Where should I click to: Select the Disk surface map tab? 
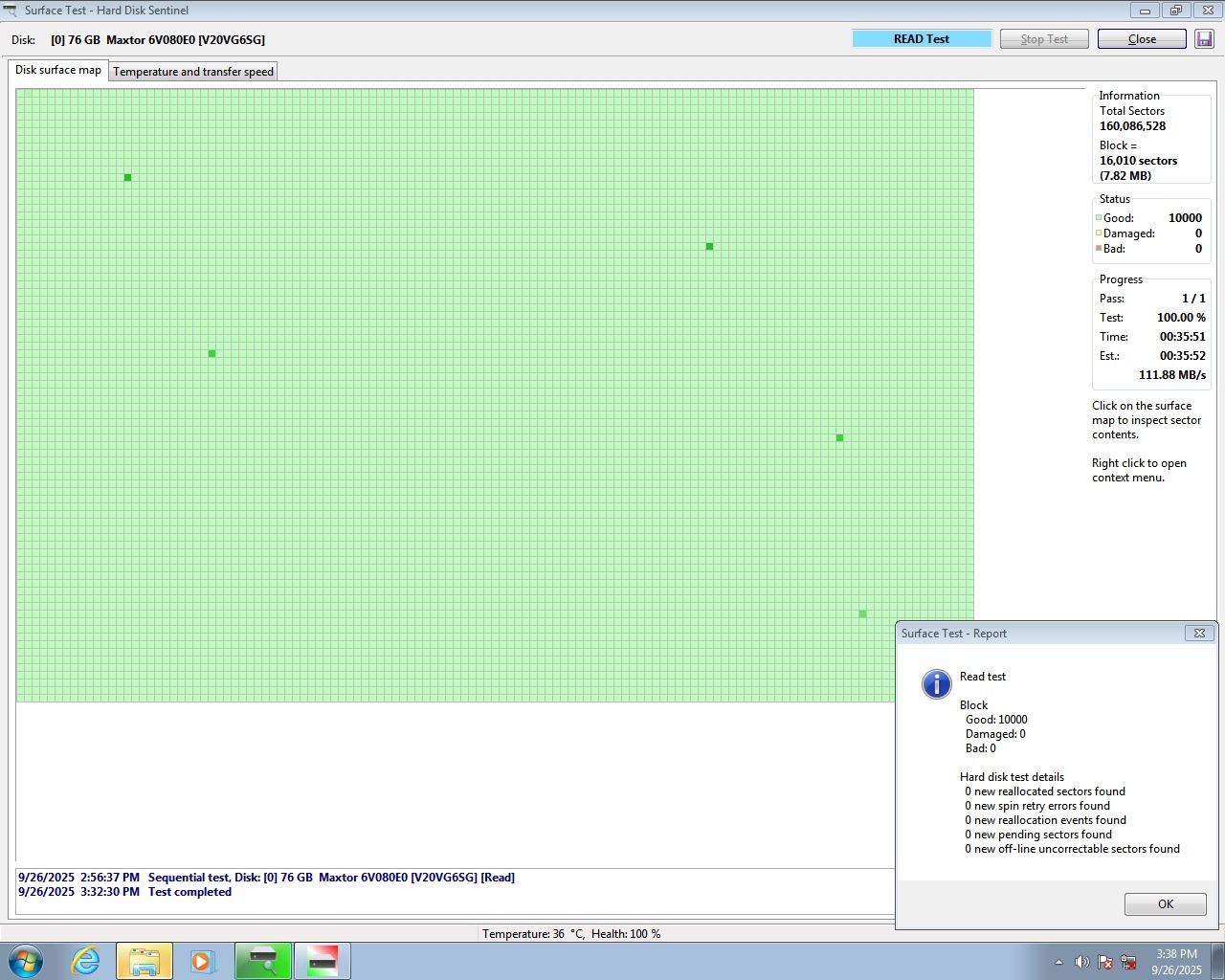58,70
